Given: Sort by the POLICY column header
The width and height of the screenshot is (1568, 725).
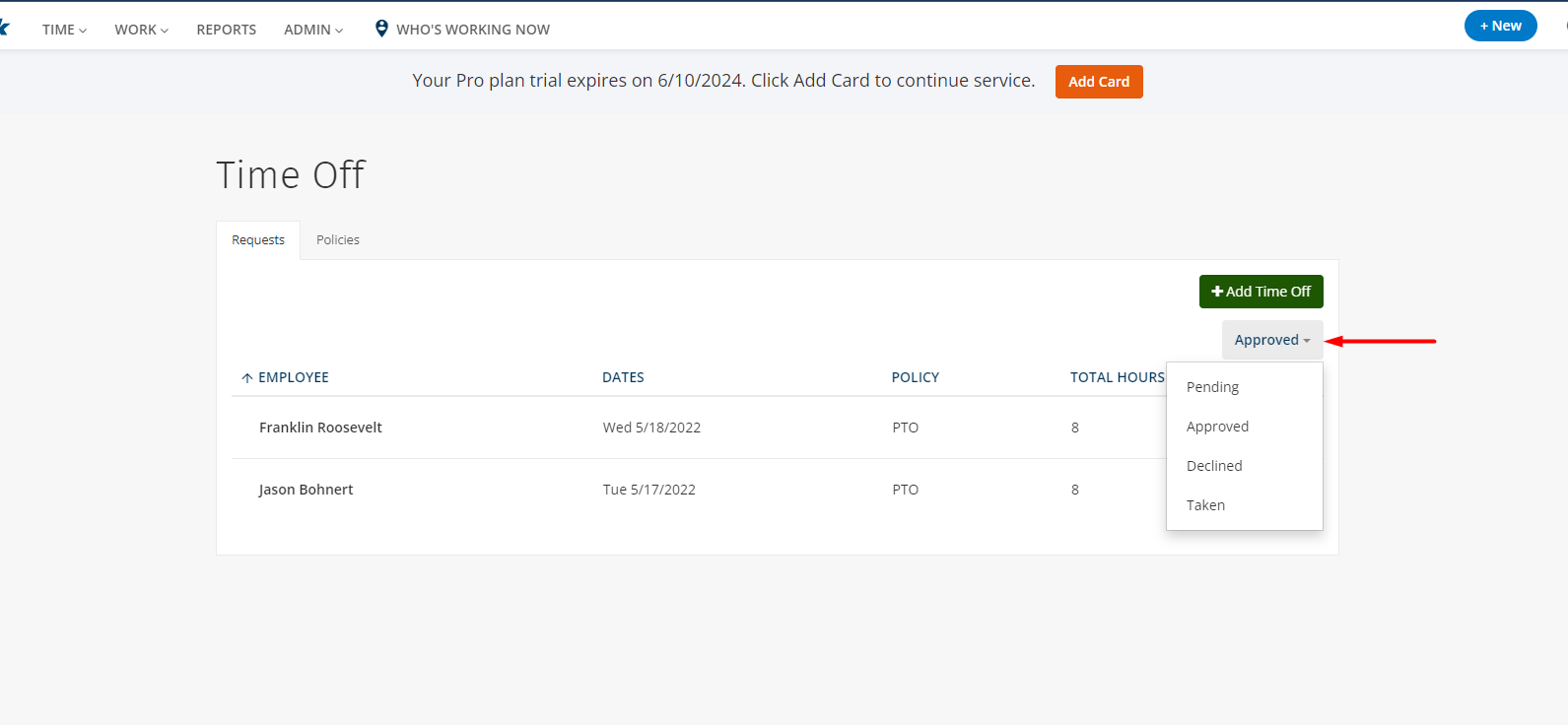Looking at the screenshot, I should [x=916, y=377].
